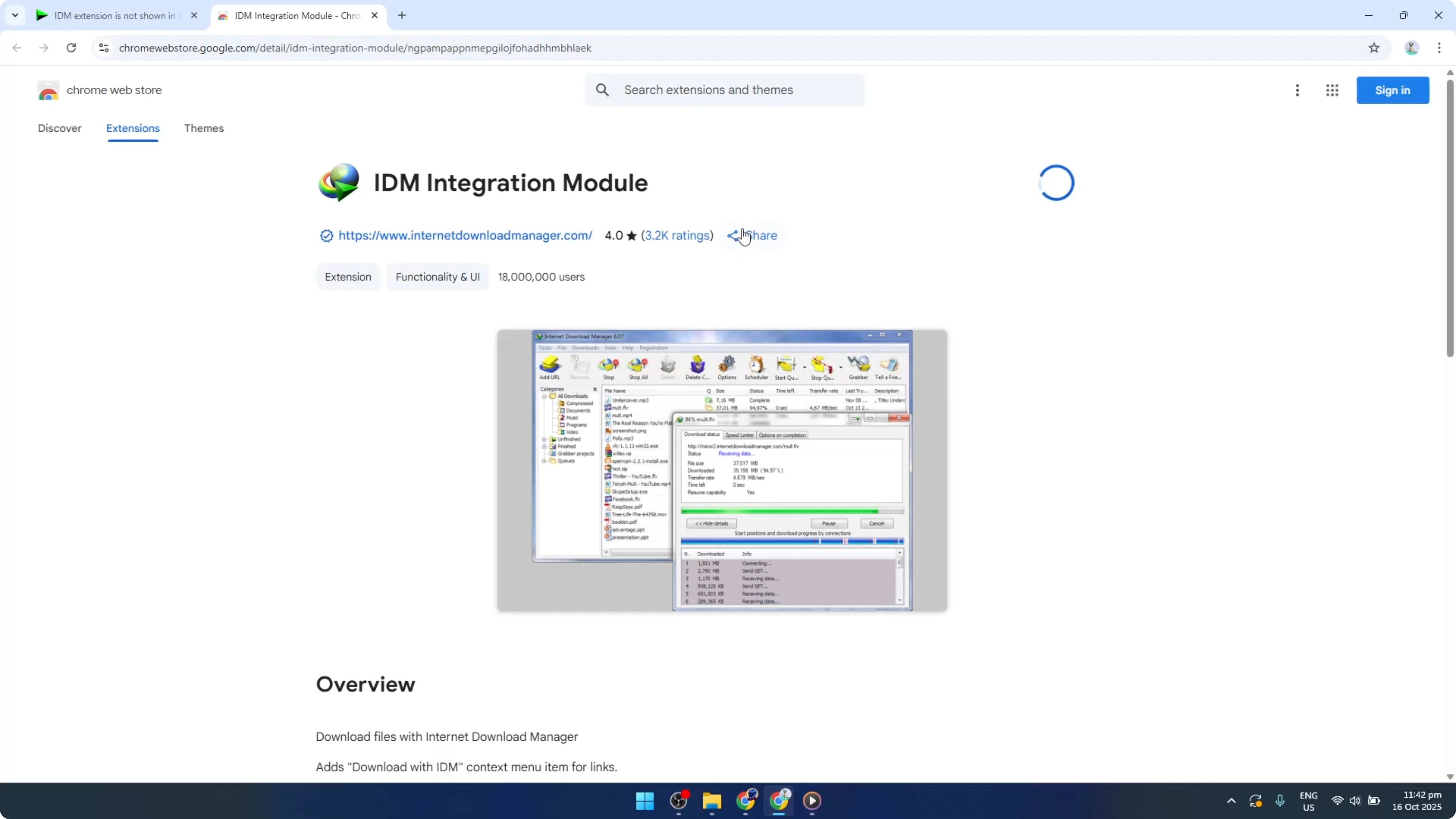Open the Chrome profile avatar
Viewport: 1456px width, 819px height.
(1411, 48)
